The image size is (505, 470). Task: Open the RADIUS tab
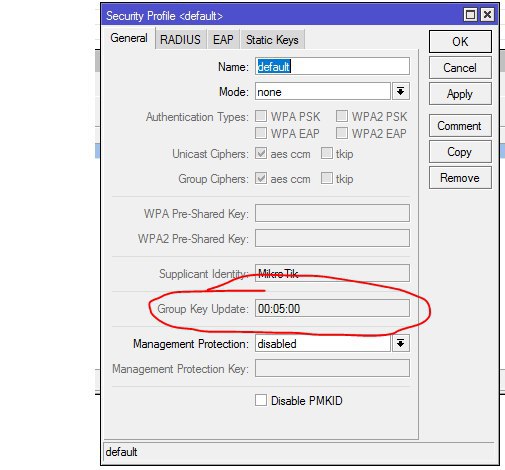[x=180, y=40]
